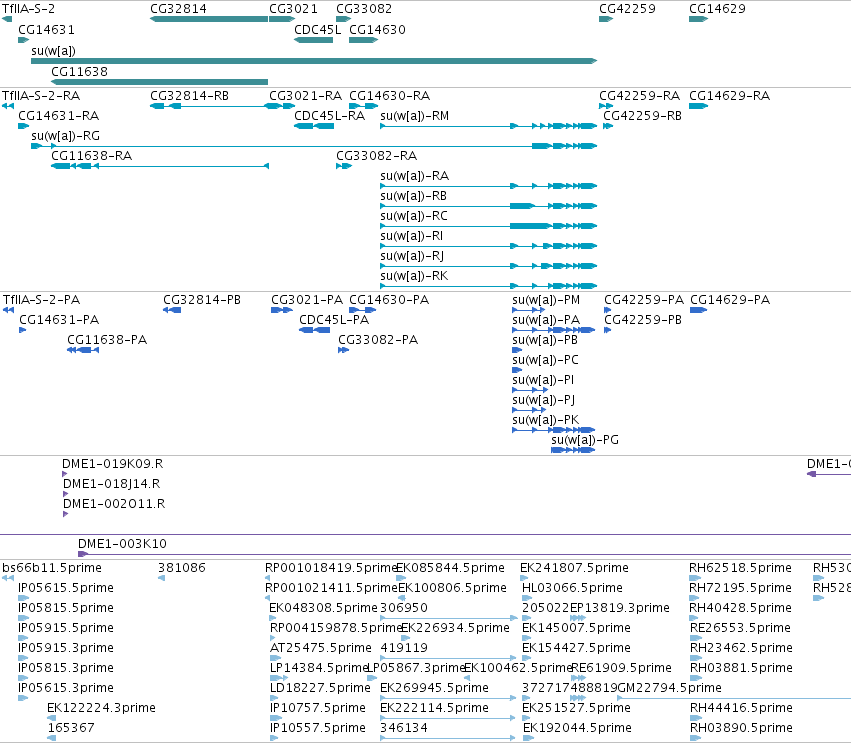
Task: Select transcript su(w[a])-RJ
Action: coord(488,266)
